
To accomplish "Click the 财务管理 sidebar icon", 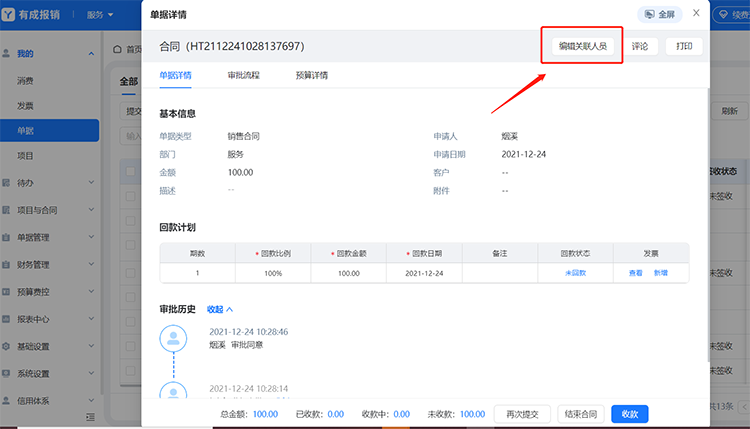I will (x=7, y=265).
